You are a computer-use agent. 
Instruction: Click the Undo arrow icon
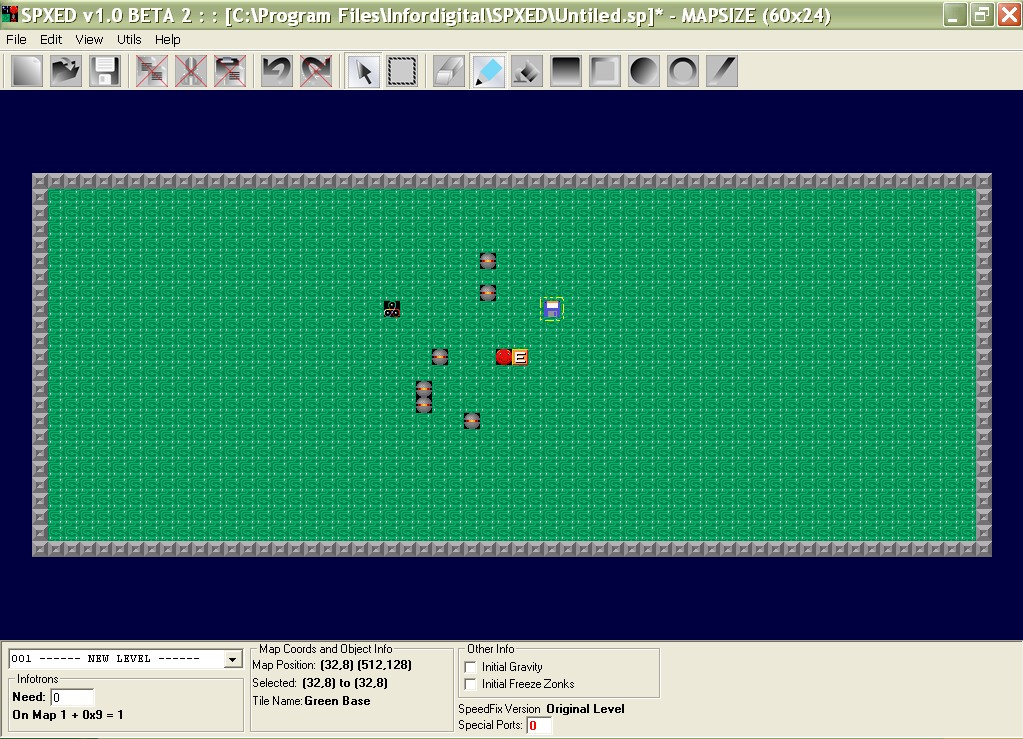coord(277,71)
